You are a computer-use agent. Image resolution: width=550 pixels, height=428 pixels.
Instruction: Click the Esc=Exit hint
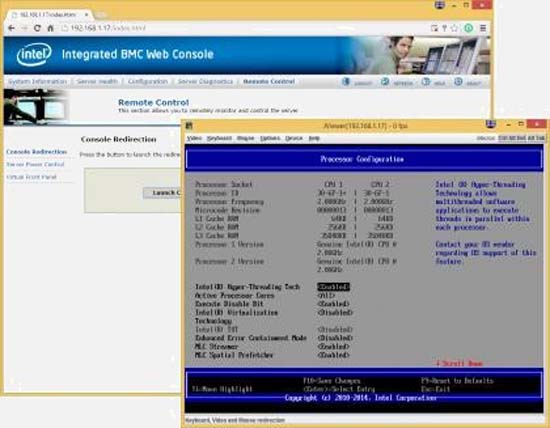tap(435, 389)
